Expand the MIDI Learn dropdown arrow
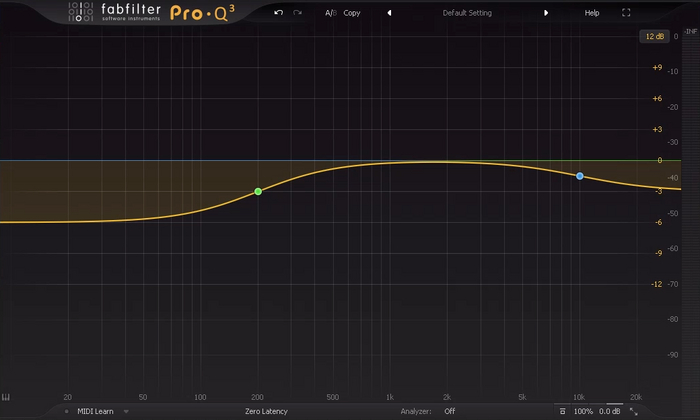This screenshot has height=420, width=700. [x=126, y=412]
